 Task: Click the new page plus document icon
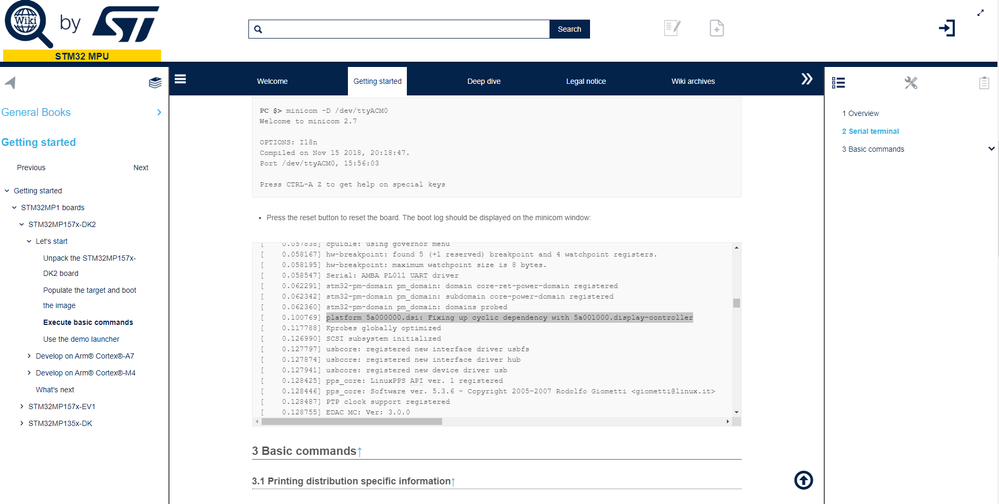(717, 28)
